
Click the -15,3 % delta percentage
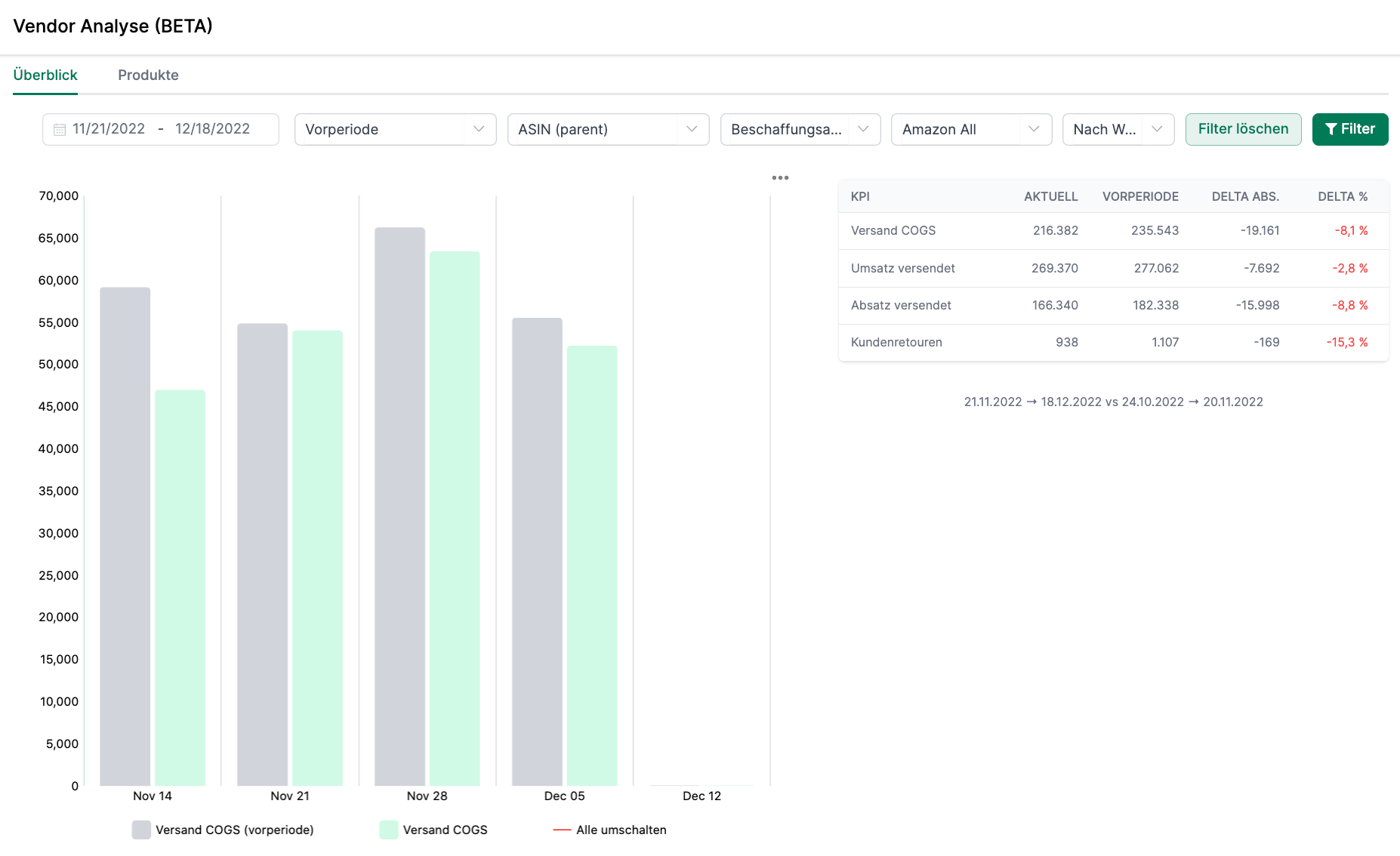pyautogui.click(x=1347, y=343)
